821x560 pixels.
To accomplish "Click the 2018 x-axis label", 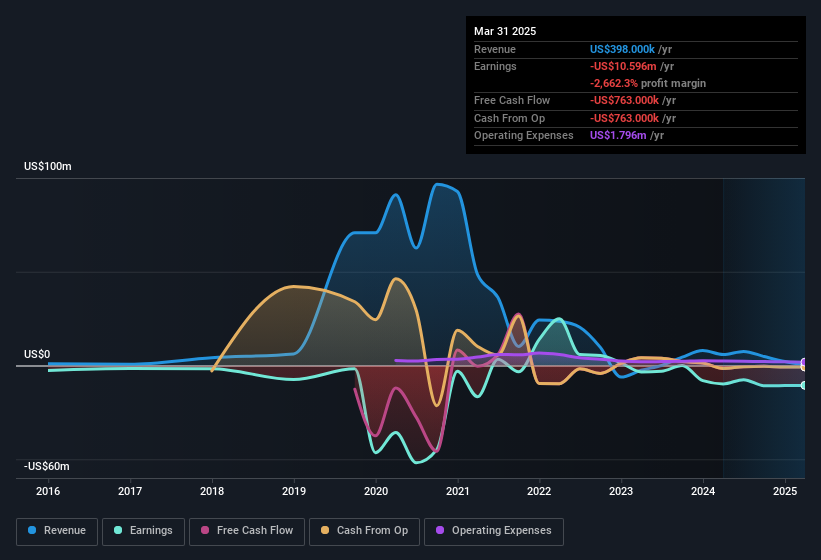I will pyautogui.click(x=212, y=491).
